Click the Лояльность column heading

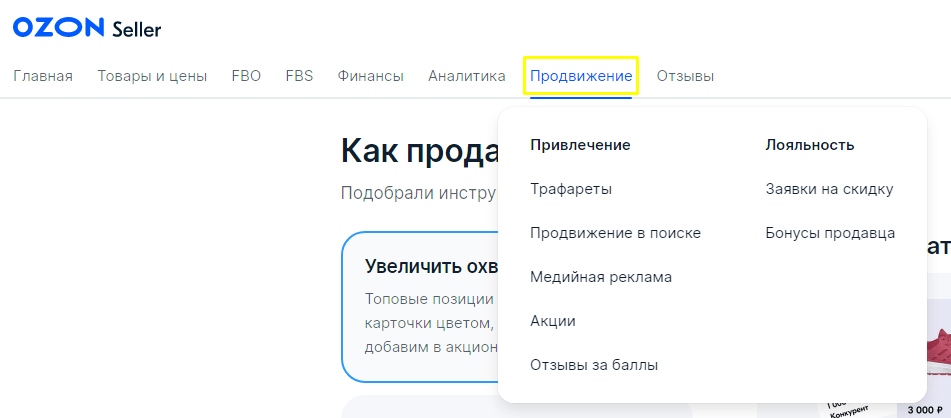click(810, 145)
